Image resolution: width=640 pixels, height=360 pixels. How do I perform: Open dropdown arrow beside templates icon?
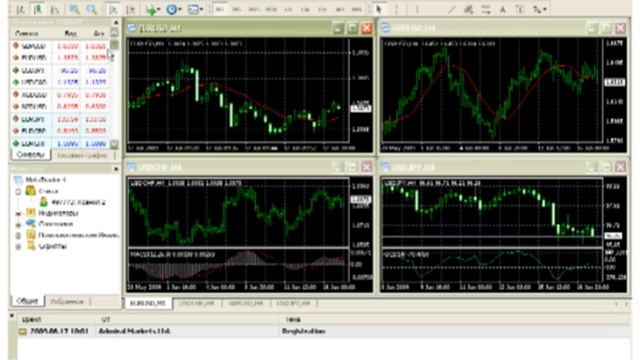coord(201,9)
